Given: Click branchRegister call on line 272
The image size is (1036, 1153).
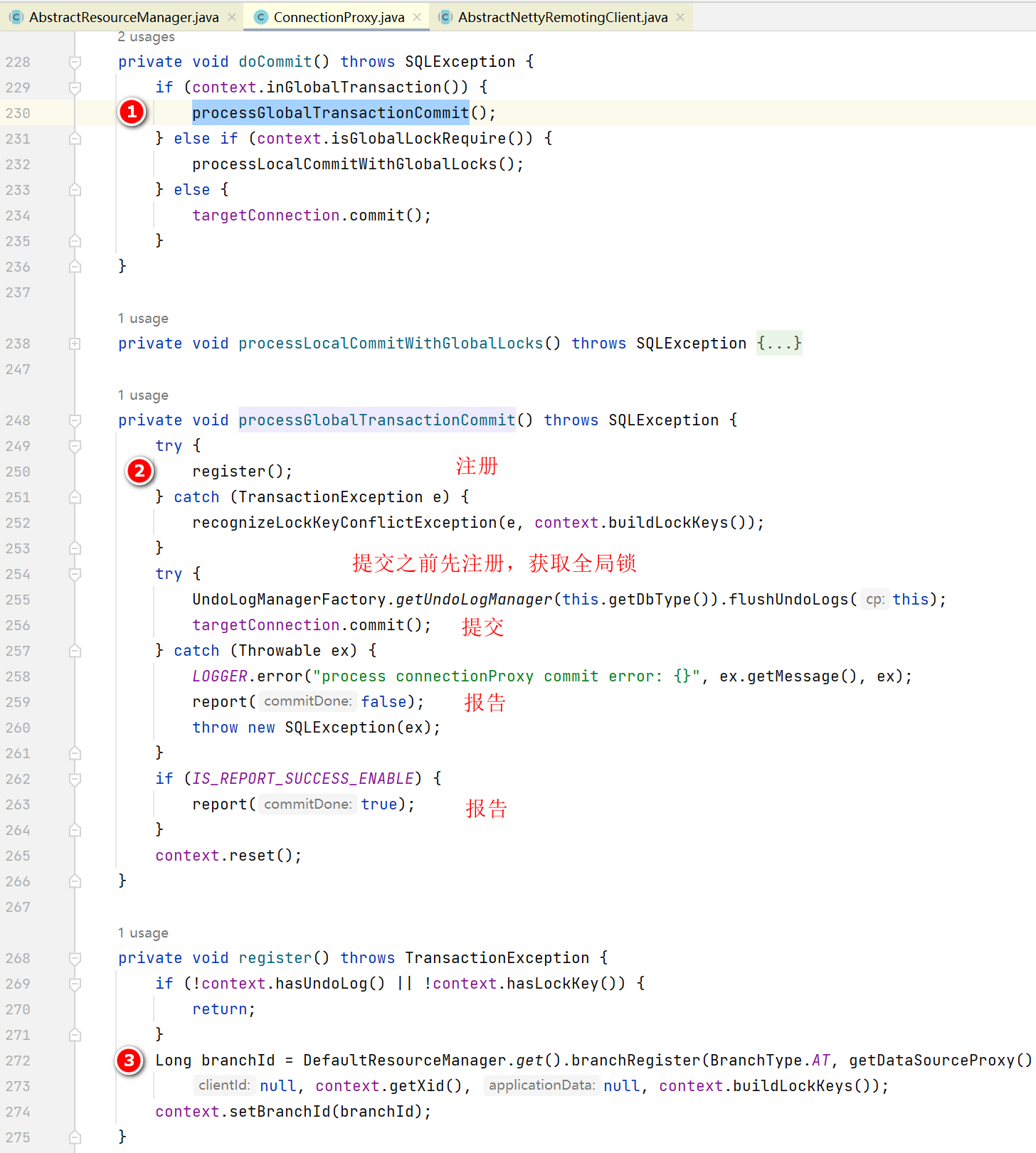Looking at the screenshot, I should tap(636, 1061).
